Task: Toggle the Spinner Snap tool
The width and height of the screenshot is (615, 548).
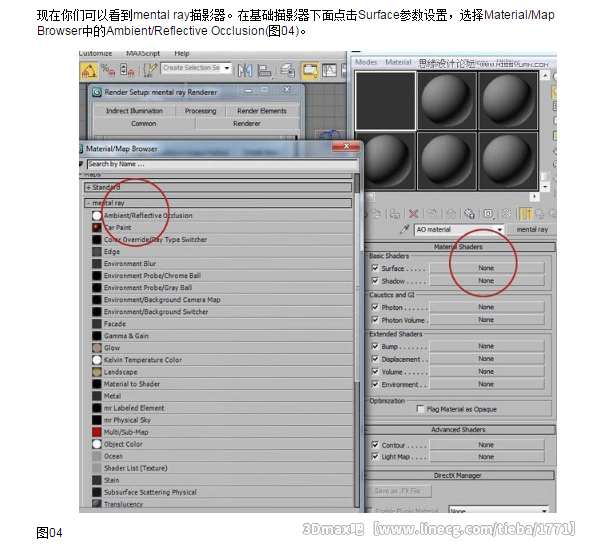Action: point(127,71)
